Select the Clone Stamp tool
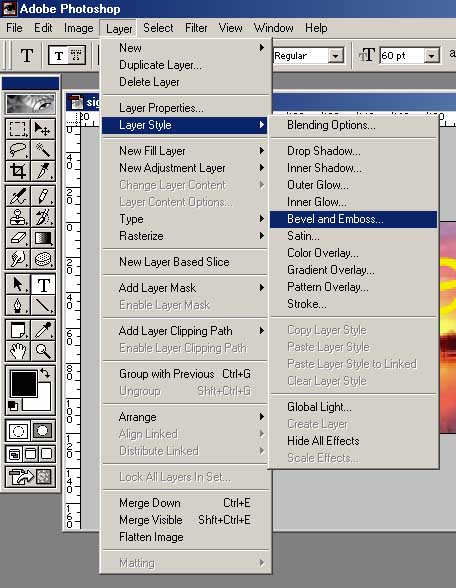This screenshot has height=588, width=456. pos(18,217)
